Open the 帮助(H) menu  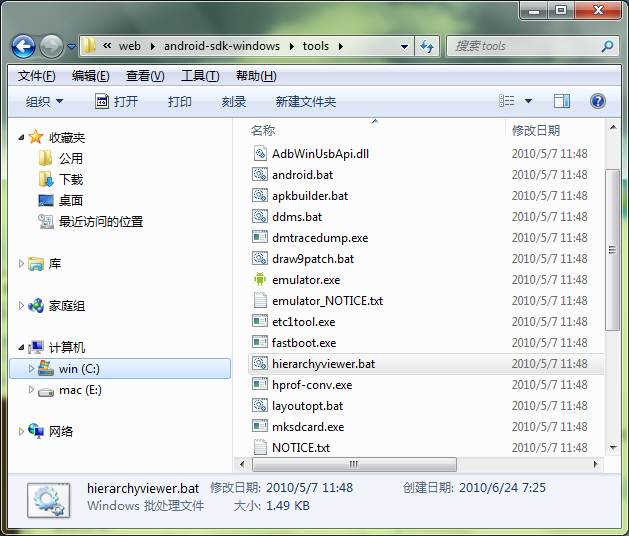(x=256, y=76)
